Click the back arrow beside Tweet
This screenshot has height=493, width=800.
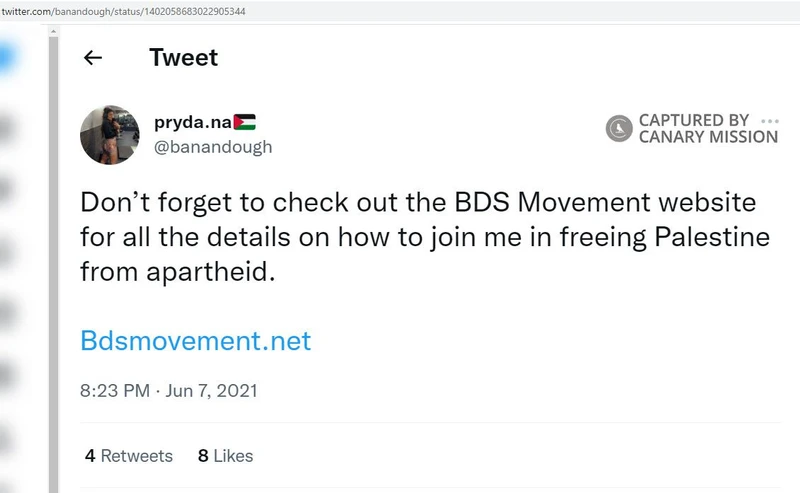93,58
